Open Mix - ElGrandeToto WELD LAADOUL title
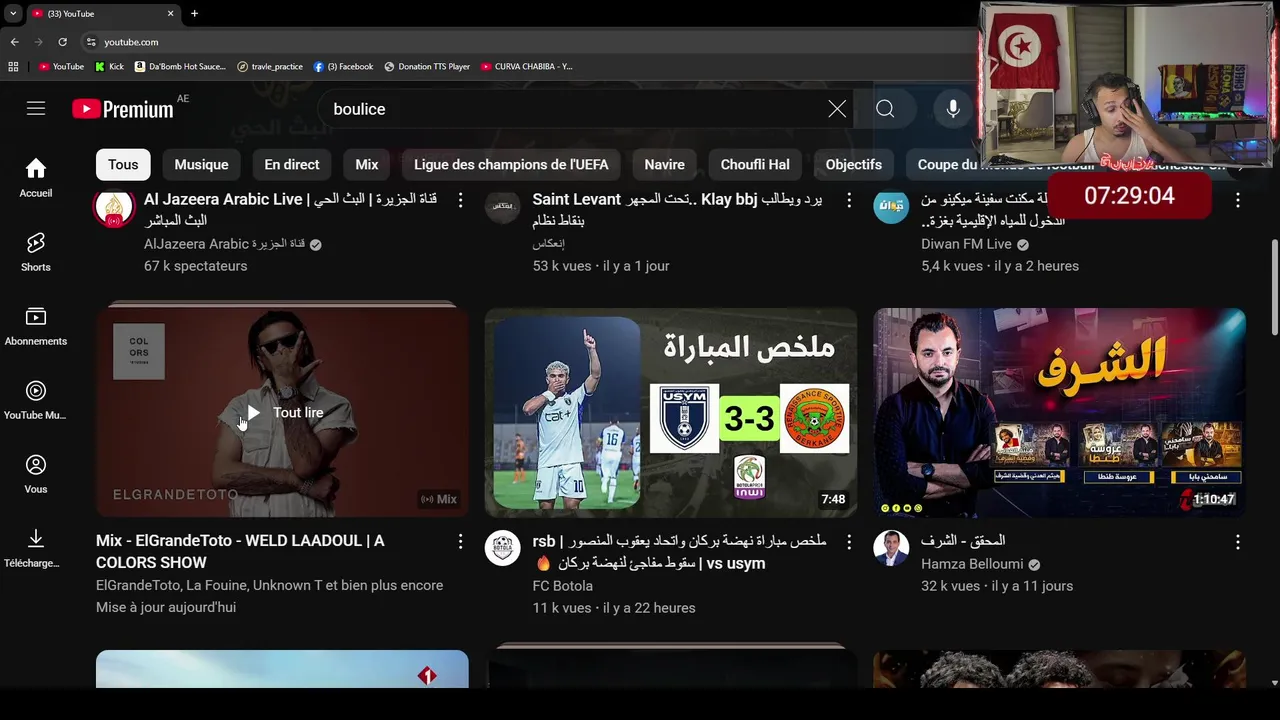1280x720 pixels. click(x=240, y=552)
